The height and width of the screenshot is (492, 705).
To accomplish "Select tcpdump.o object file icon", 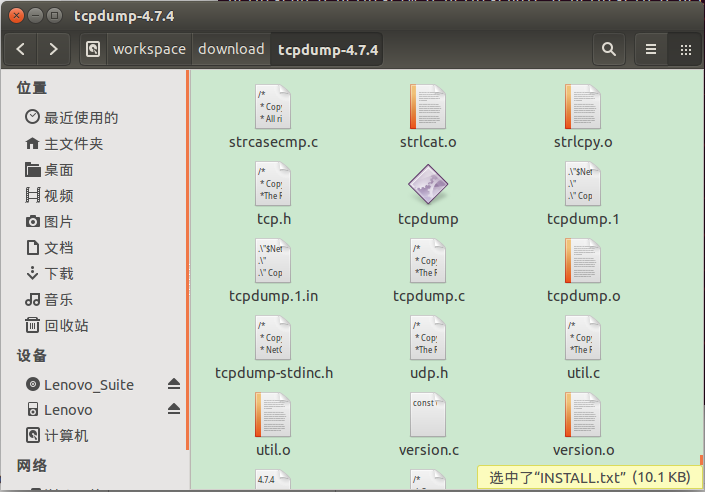I will coord(583,261).
